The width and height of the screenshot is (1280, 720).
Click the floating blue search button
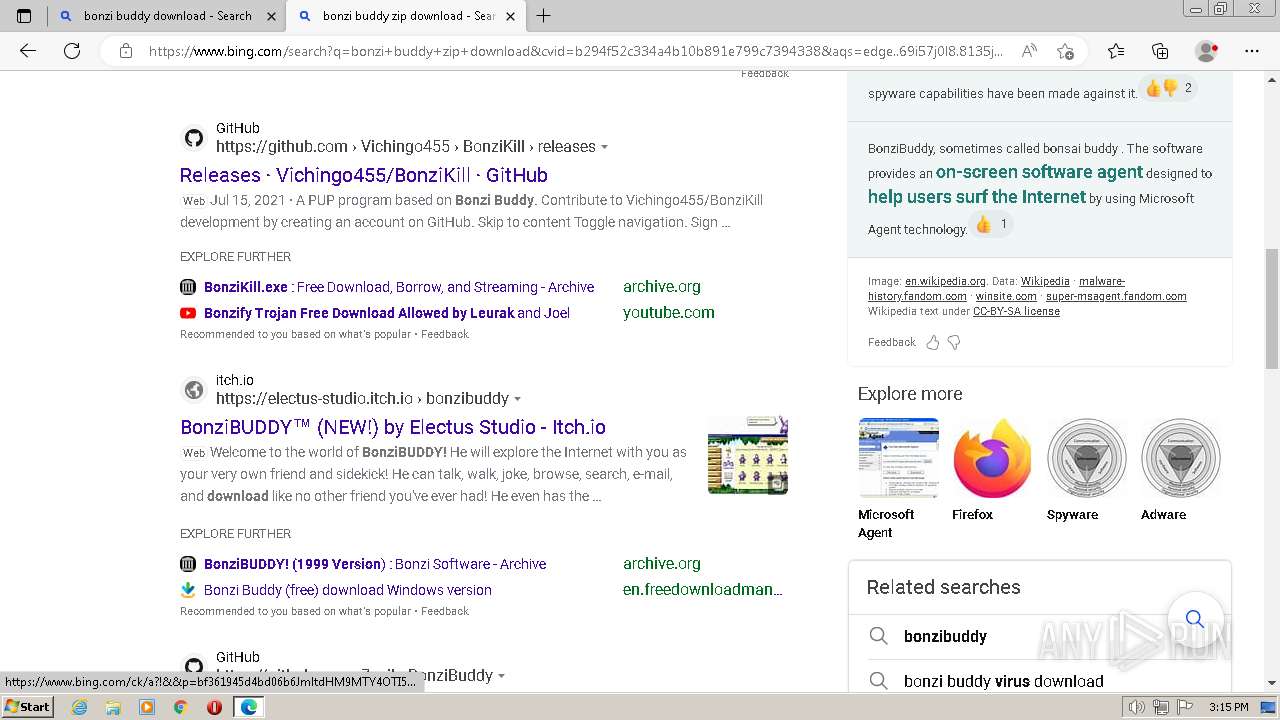pyautogui.click(x=1194, y=619)
